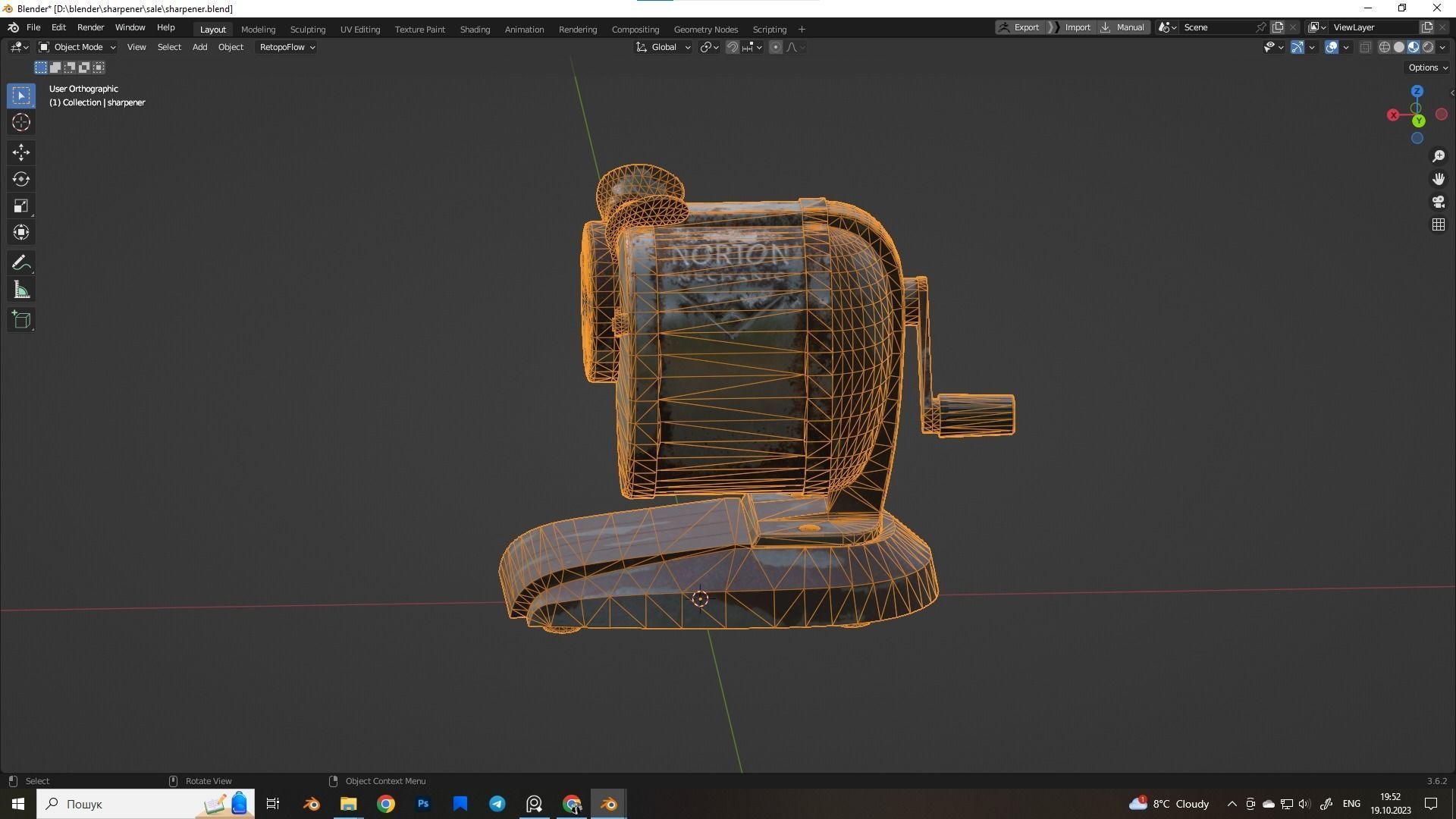Open the File menu
The width and height of the screenshot is (1456, 819).
pyautogui.click(x=33, y=27)
